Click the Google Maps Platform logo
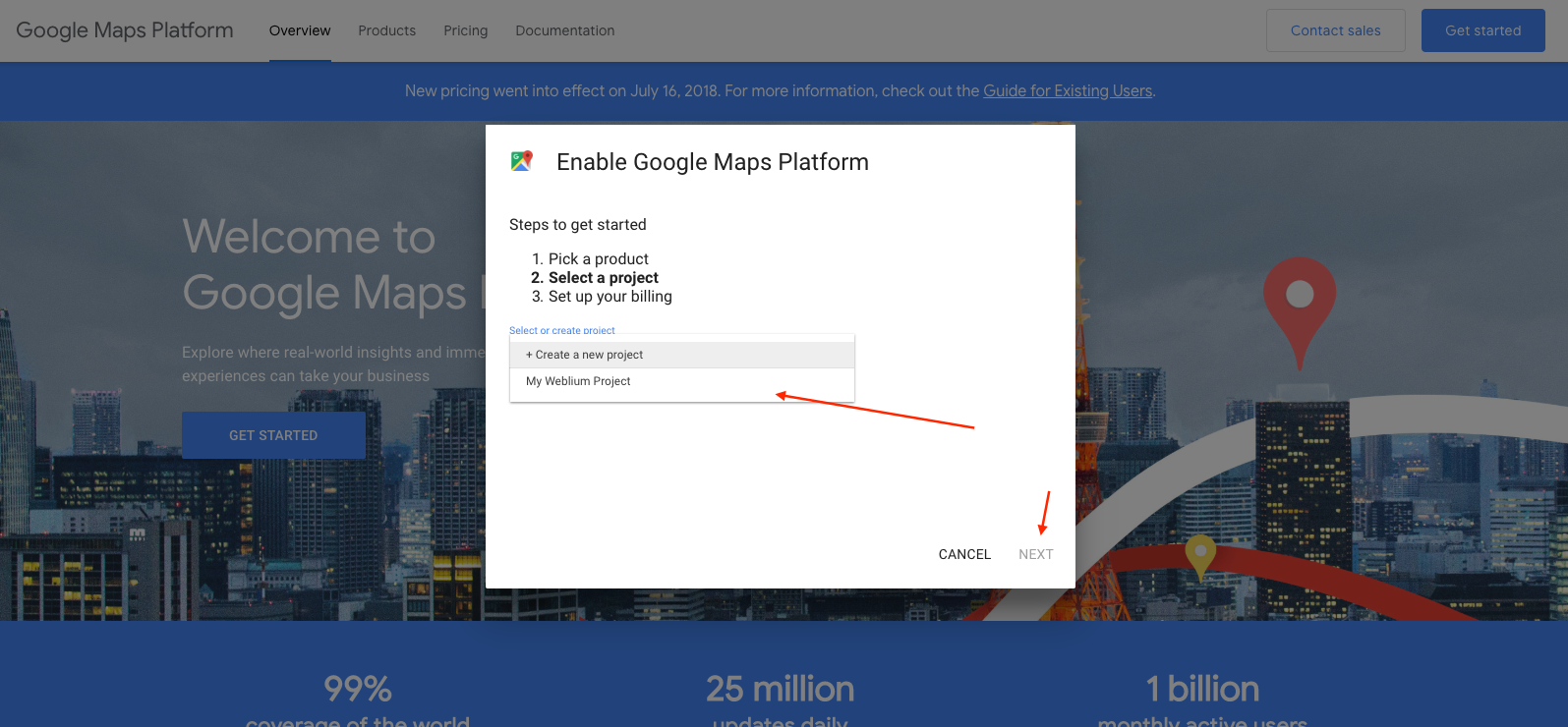The image size is (1568, 727). [125, 30]
